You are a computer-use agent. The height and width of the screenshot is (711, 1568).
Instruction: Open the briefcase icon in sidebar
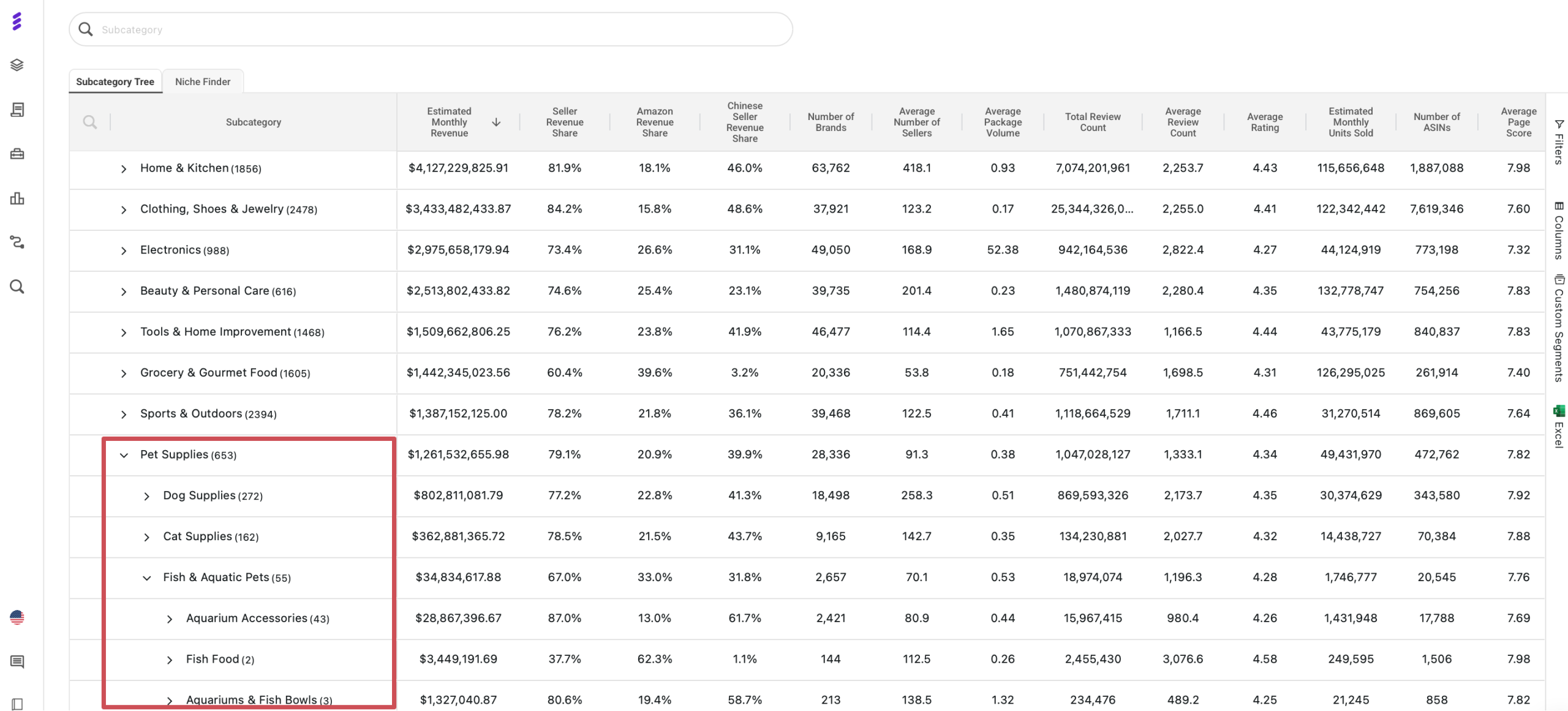pyautogui.click(x=17, y=154)
